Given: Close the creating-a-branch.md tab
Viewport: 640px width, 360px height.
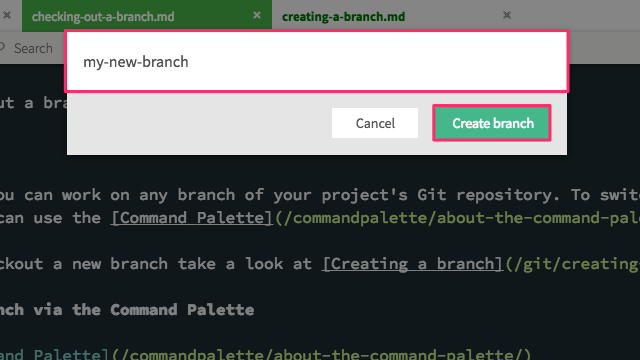Looking at the screenshot, I should tap(507, 15).
